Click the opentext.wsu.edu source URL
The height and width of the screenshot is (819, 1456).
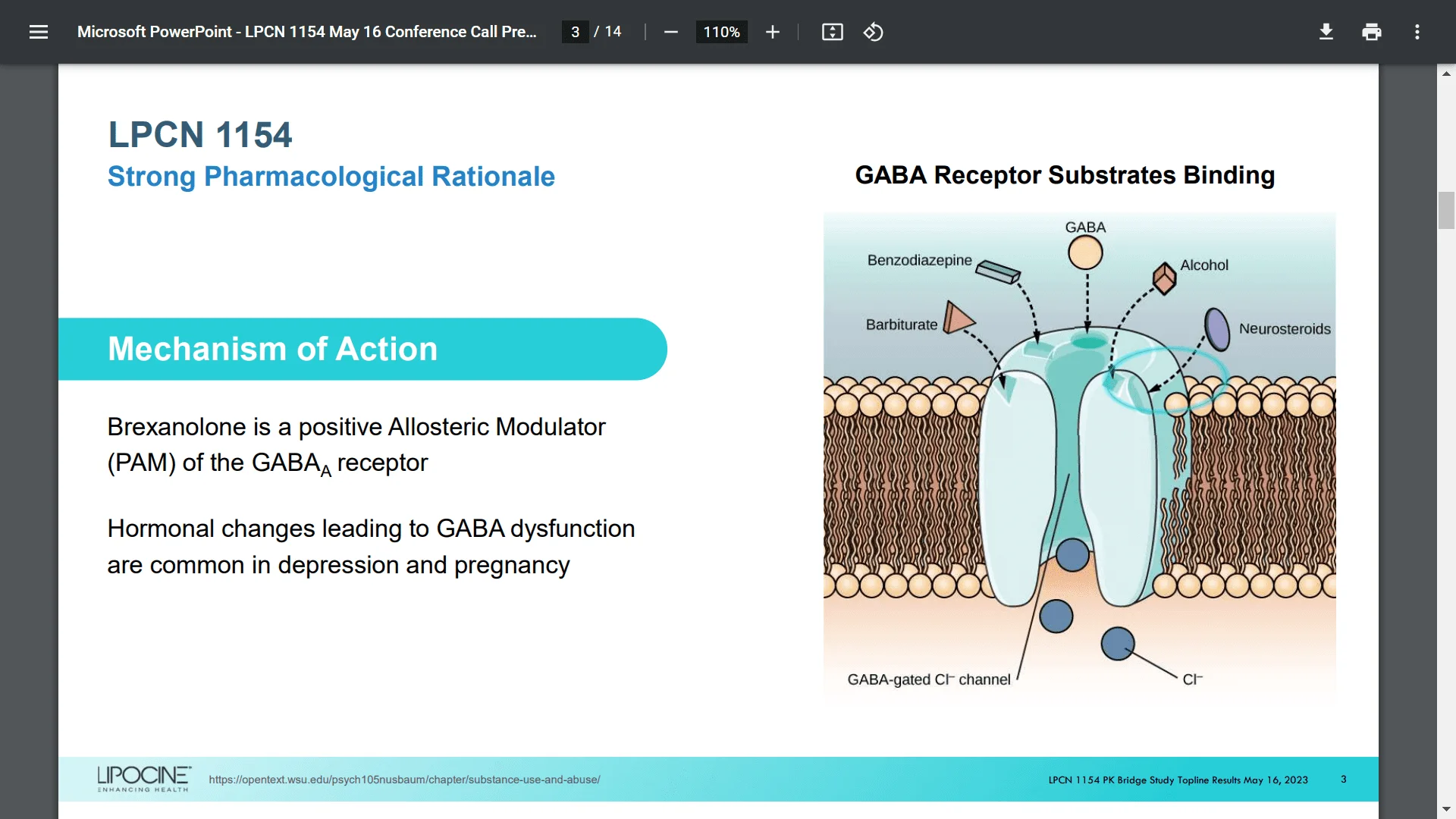pos(404,780)
